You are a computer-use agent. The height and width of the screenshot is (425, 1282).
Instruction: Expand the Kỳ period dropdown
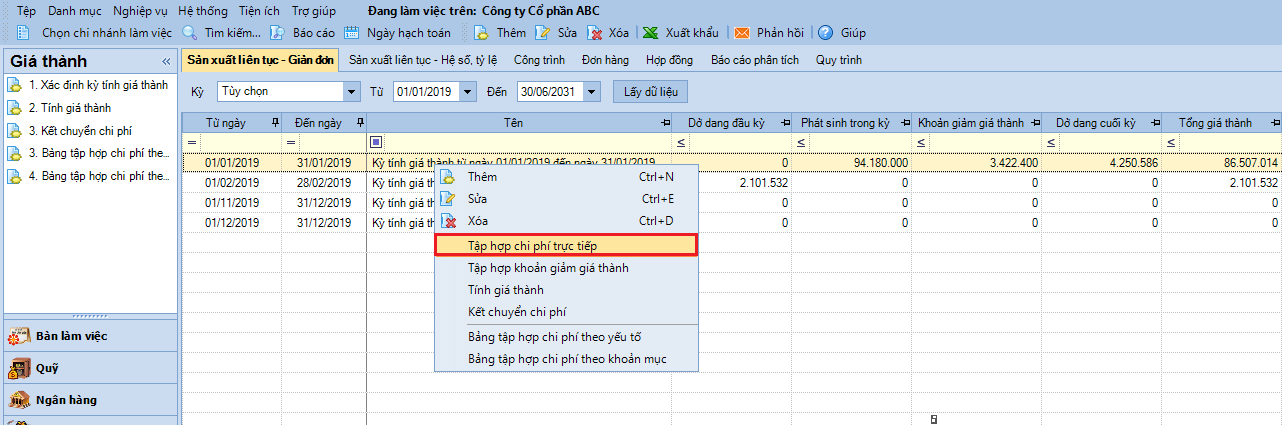tap(351, 92)
